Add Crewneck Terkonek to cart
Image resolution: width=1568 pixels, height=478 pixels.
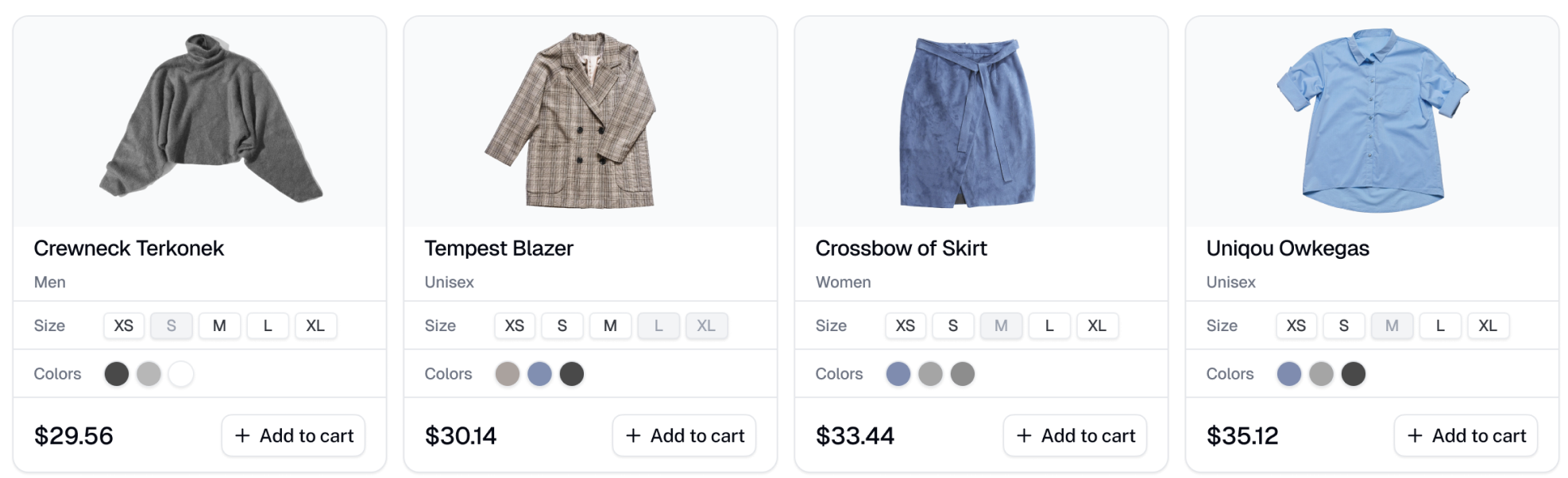pyautogui.click(x=293, y=436)
